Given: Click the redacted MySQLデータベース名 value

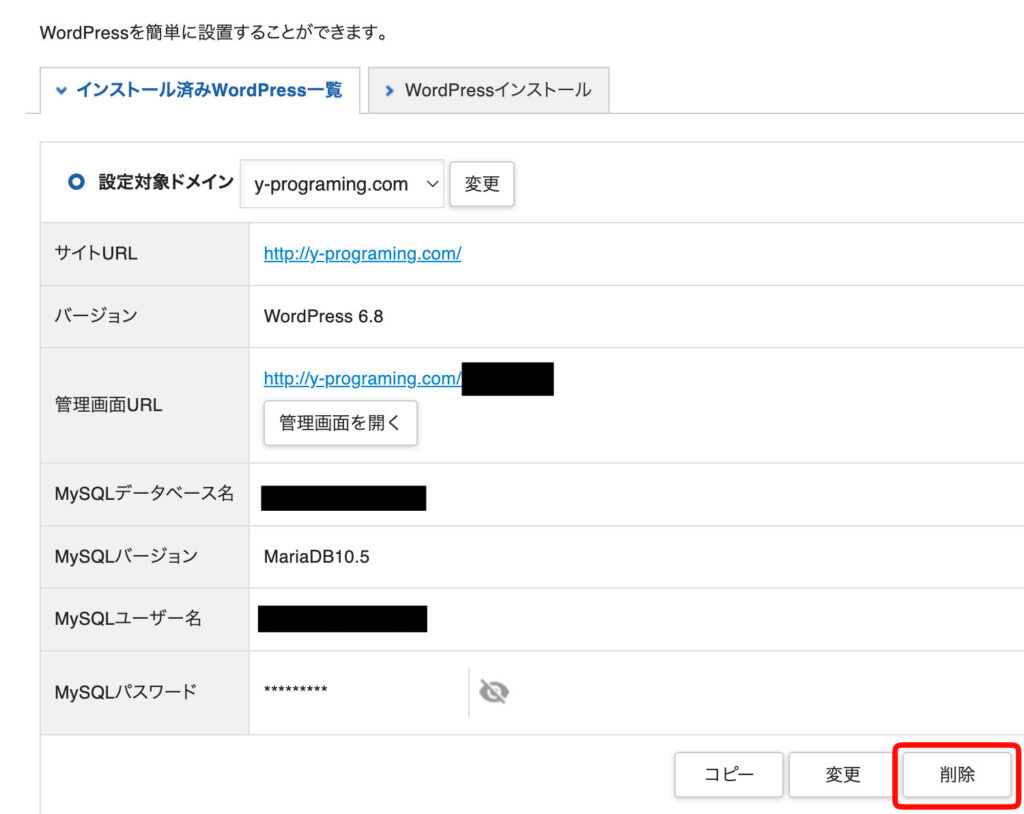Looking at the screenshot, I should [343, 498].
